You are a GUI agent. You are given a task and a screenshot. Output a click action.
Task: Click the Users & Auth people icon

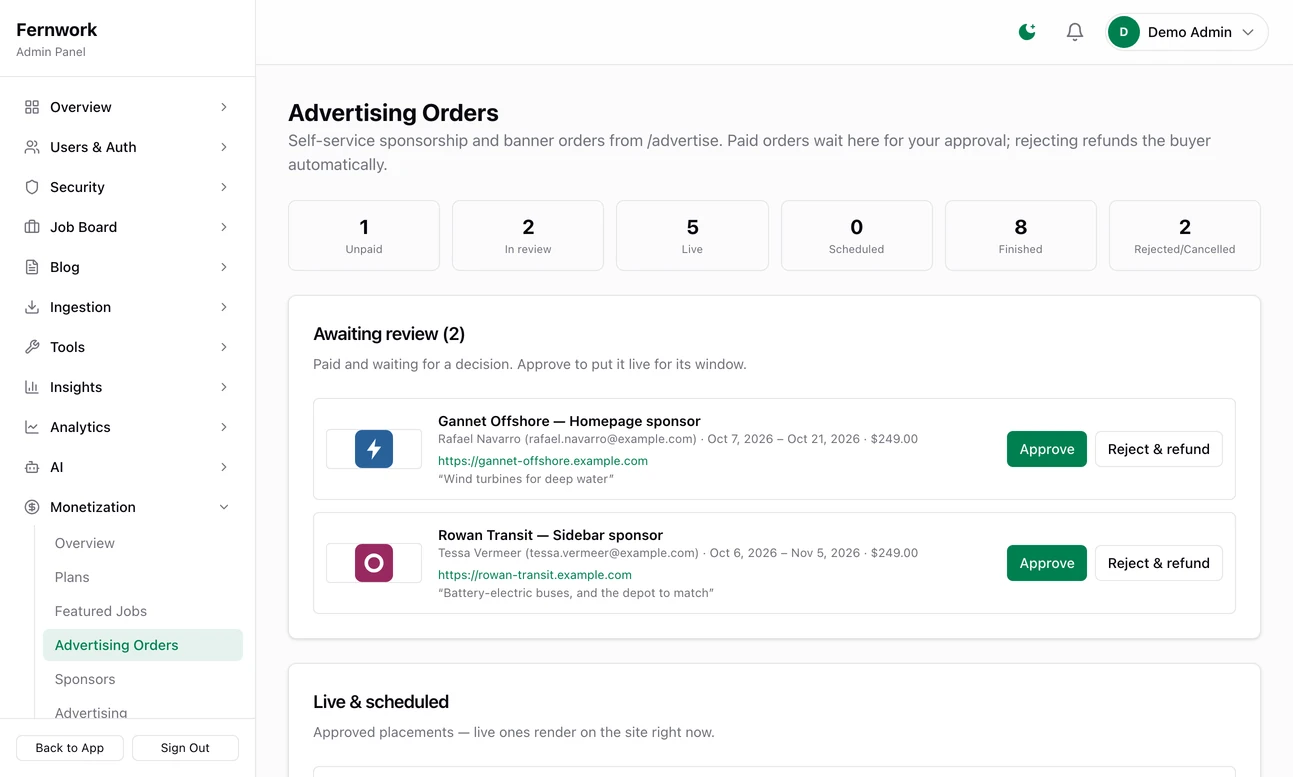pyautogui.click(x=32, y=147)
